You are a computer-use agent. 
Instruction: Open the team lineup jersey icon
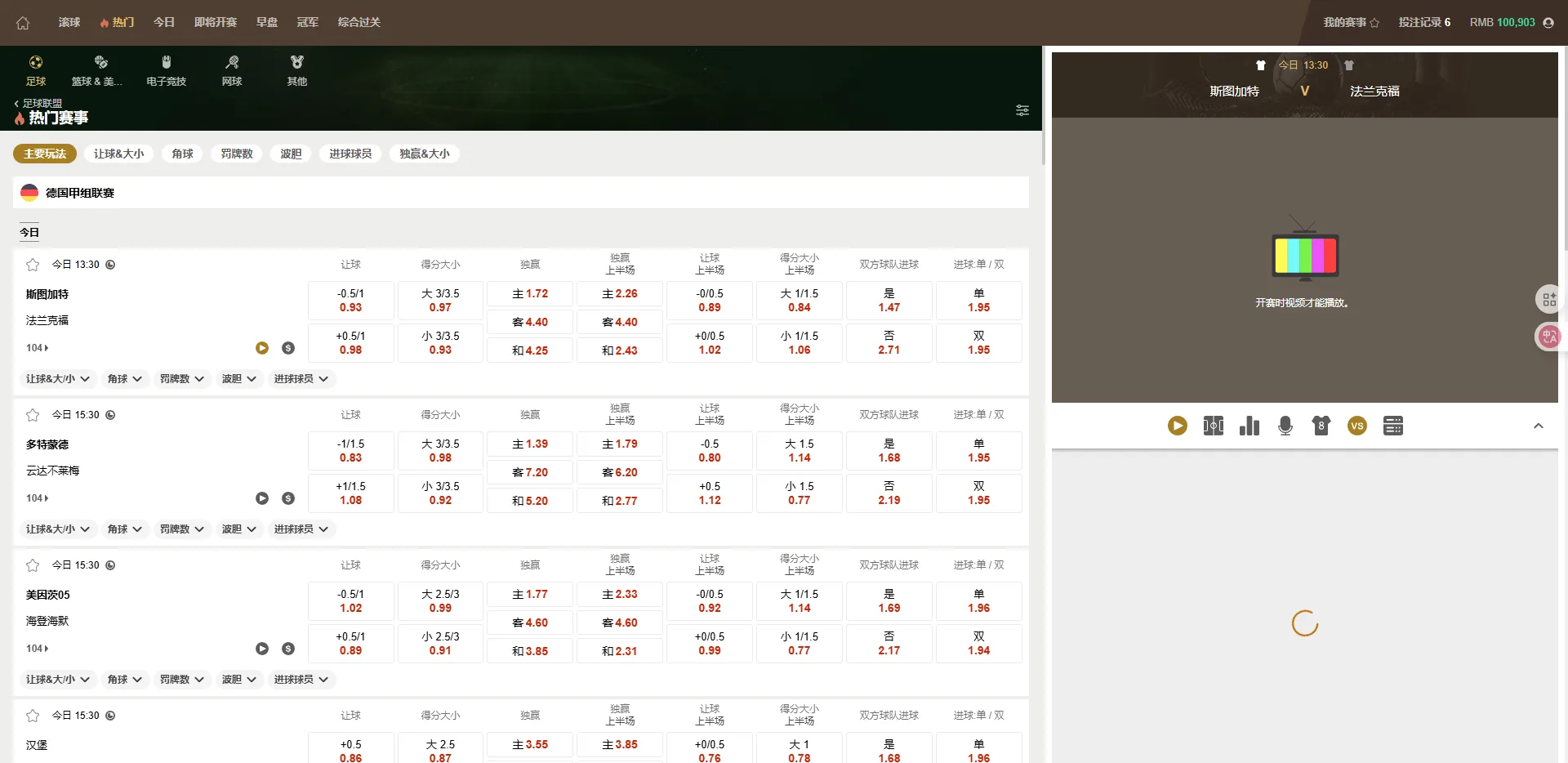(x=1321, y=426)
